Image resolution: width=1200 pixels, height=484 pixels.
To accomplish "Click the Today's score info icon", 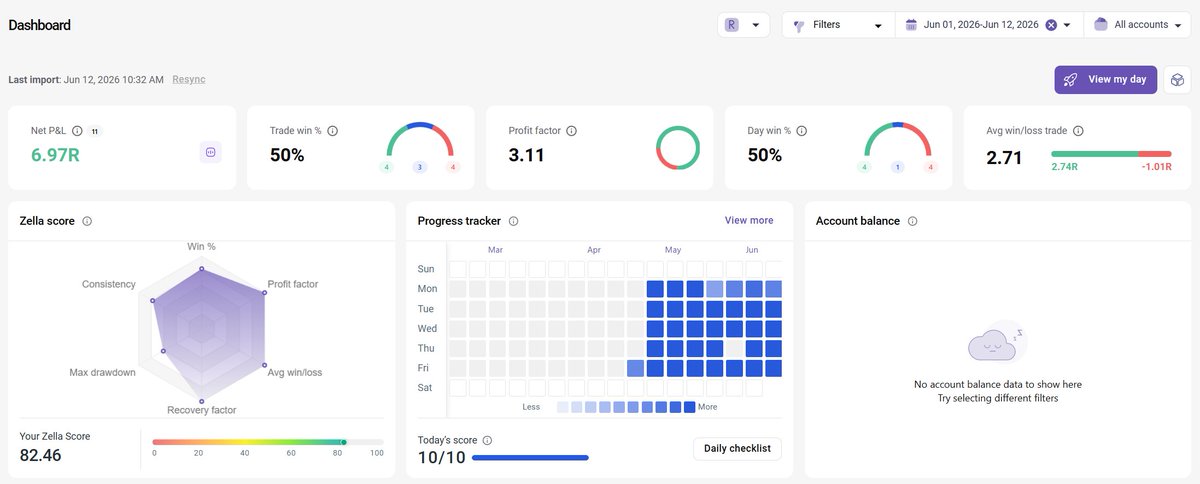I will tap(487, 440).
